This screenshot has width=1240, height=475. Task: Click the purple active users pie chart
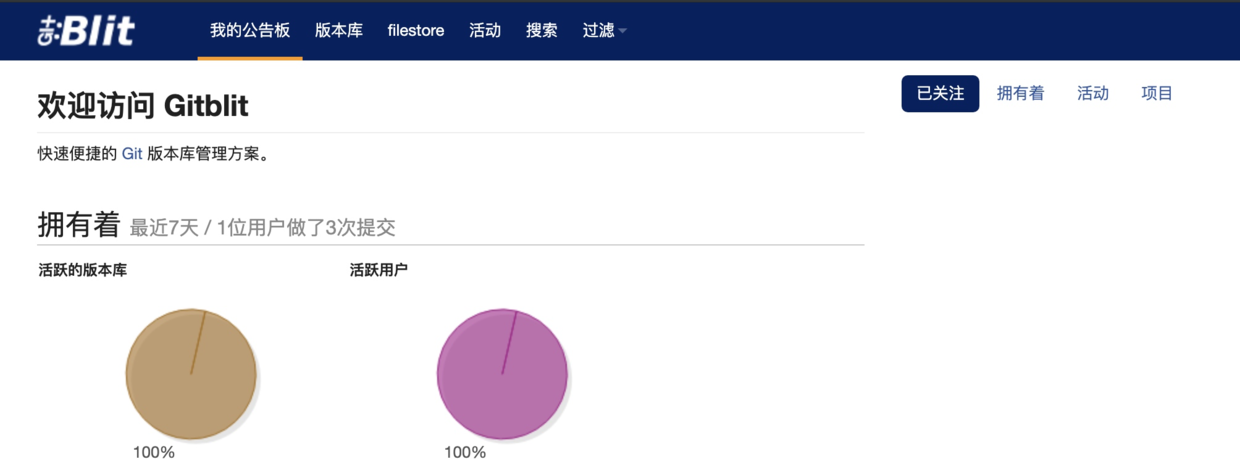502,375
